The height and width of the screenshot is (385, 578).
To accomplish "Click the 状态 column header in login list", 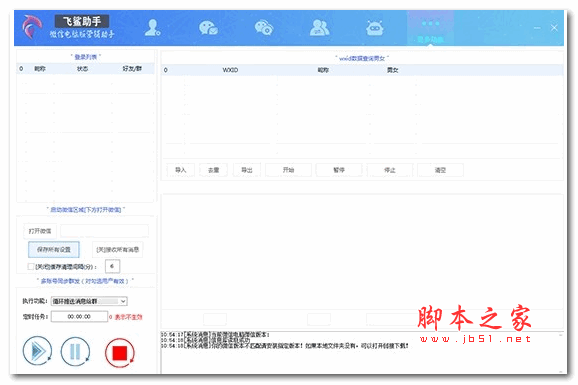I will point(82,69).
